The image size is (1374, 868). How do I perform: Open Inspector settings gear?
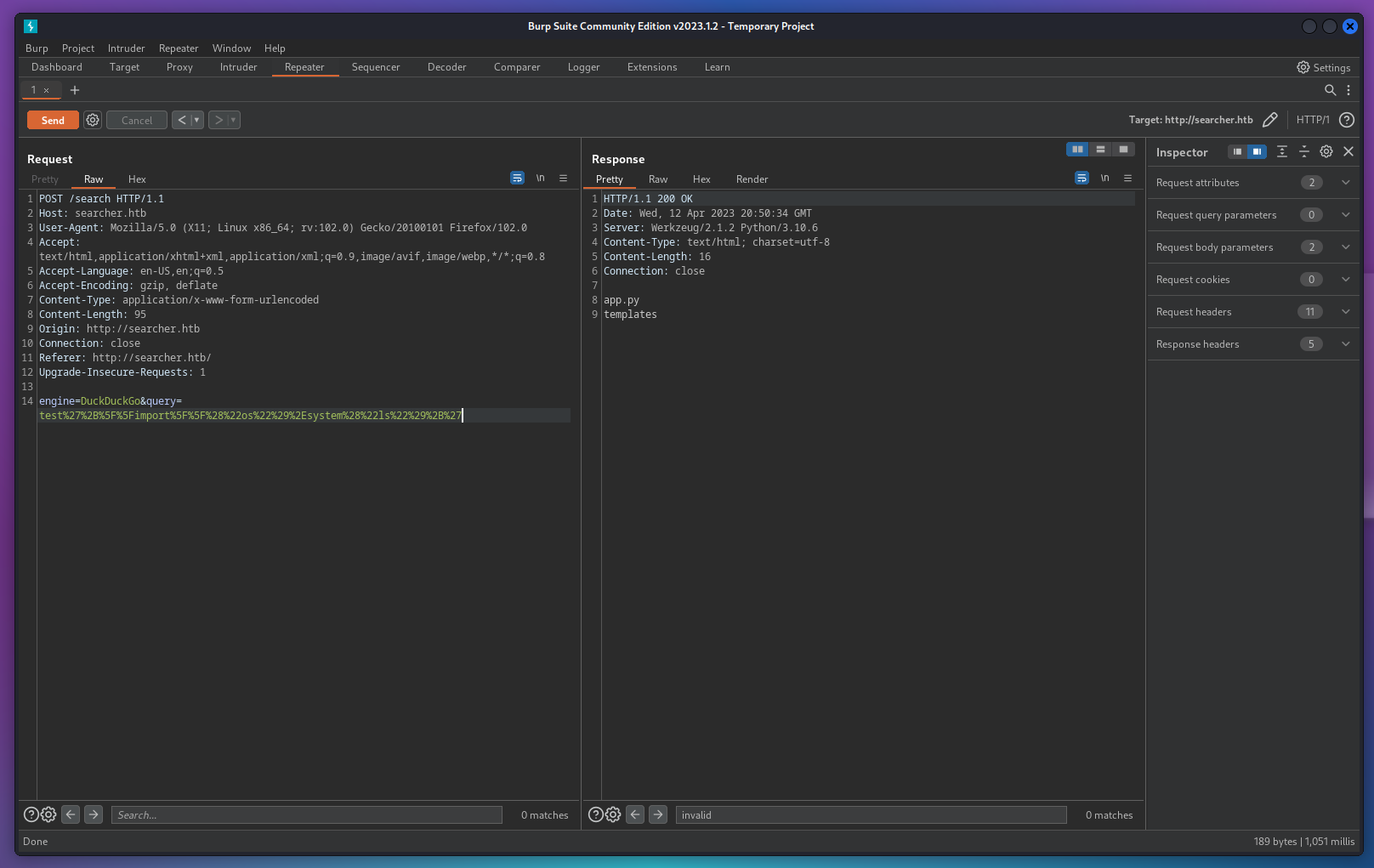(x=1326, y=151)
